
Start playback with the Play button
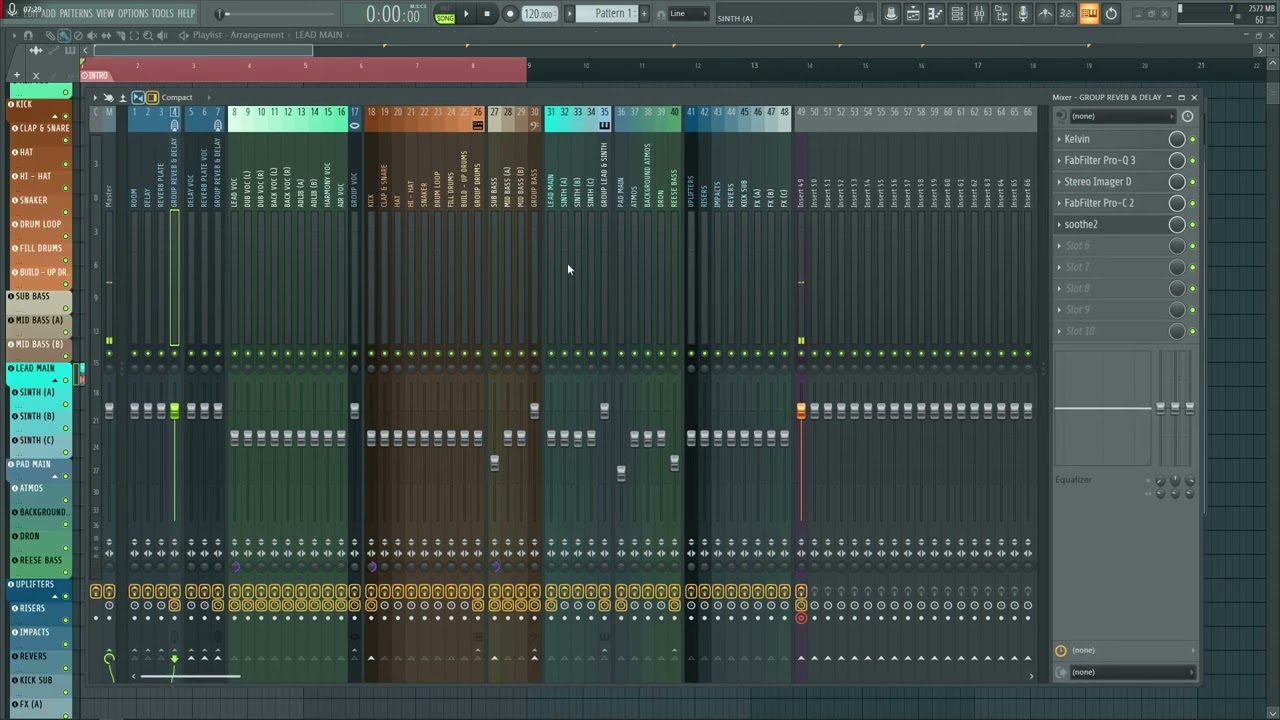466,14
